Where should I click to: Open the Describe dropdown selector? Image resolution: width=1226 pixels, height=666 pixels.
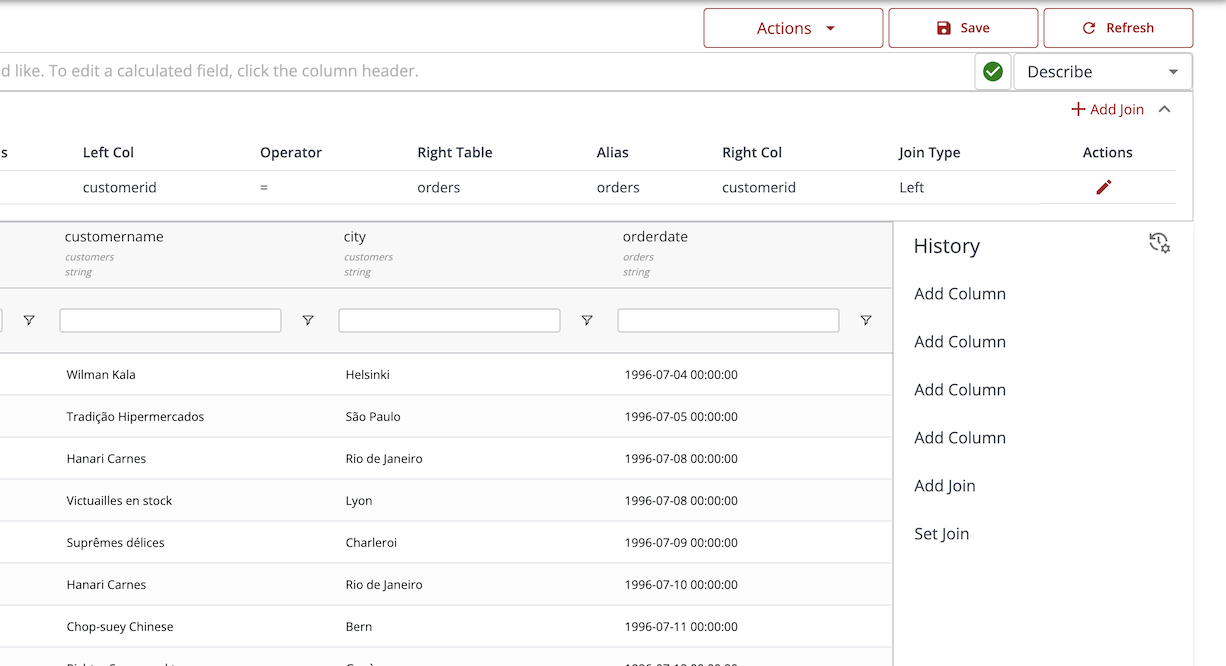click(x=1102, y=72)
